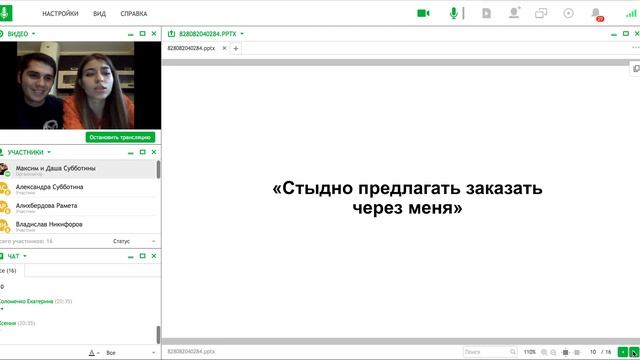
Task: Maximize the УЧАСТНИКИ panel
Action: 142,152
